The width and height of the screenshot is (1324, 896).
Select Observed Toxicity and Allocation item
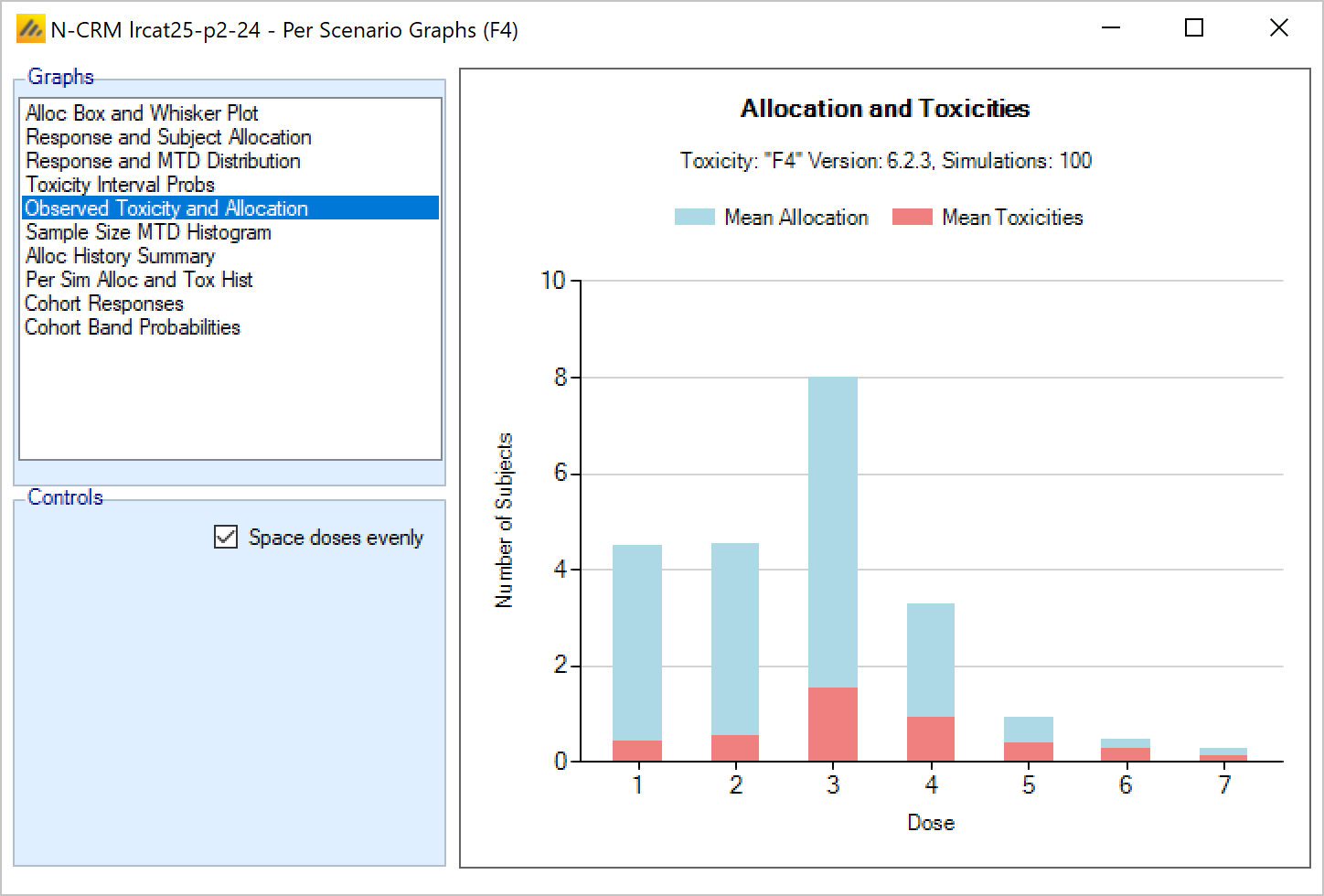166,208
